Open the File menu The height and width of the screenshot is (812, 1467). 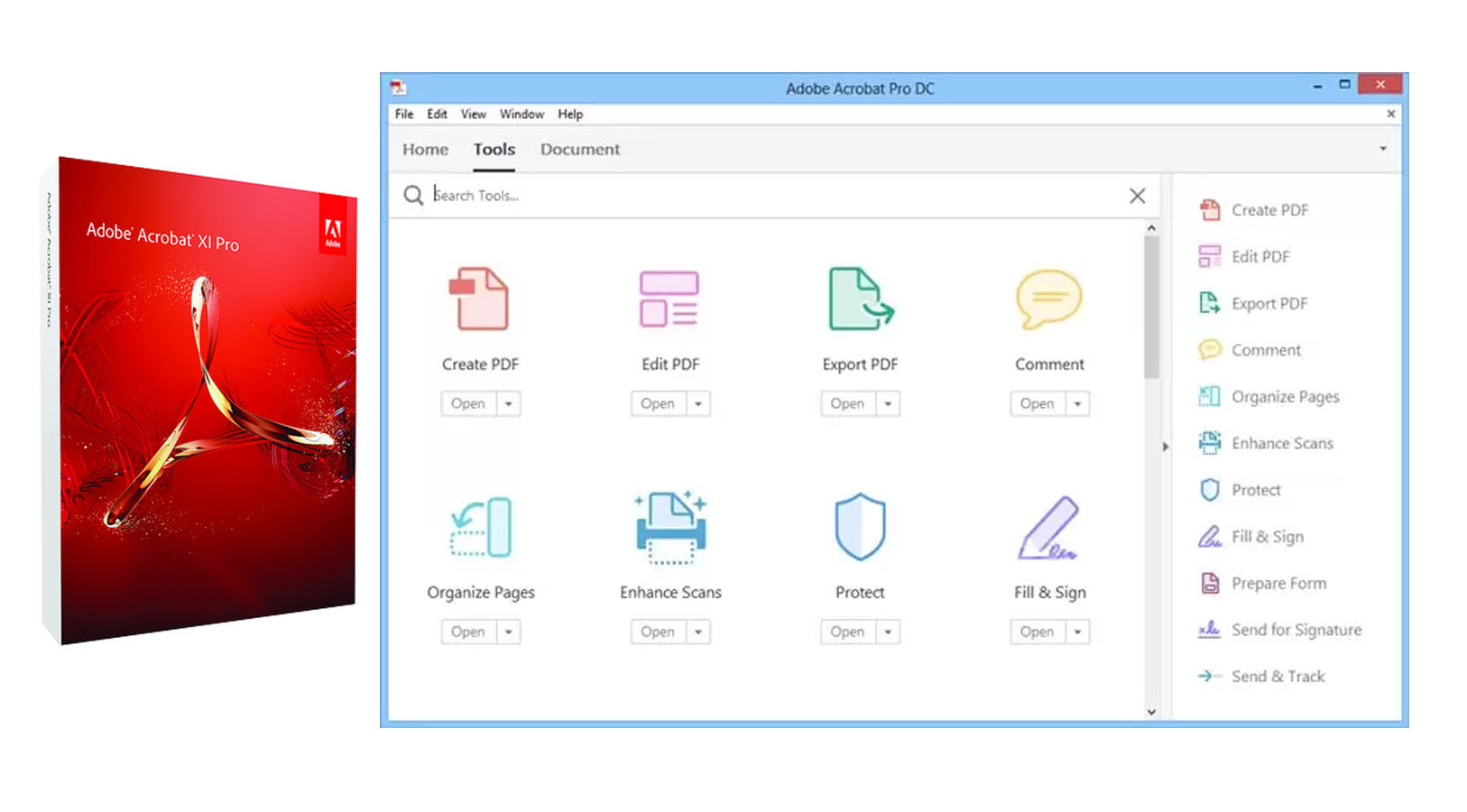coord(404,114)
